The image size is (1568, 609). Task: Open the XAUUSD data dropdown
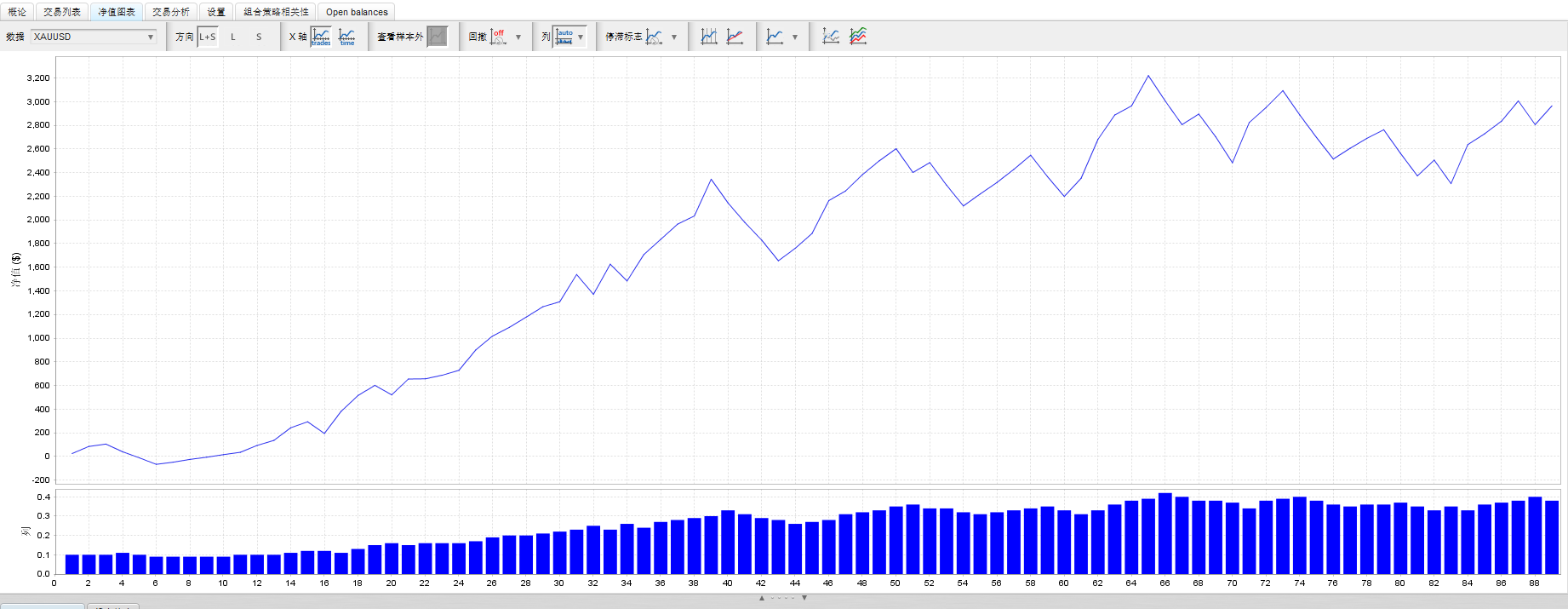(x=94, y=37)
